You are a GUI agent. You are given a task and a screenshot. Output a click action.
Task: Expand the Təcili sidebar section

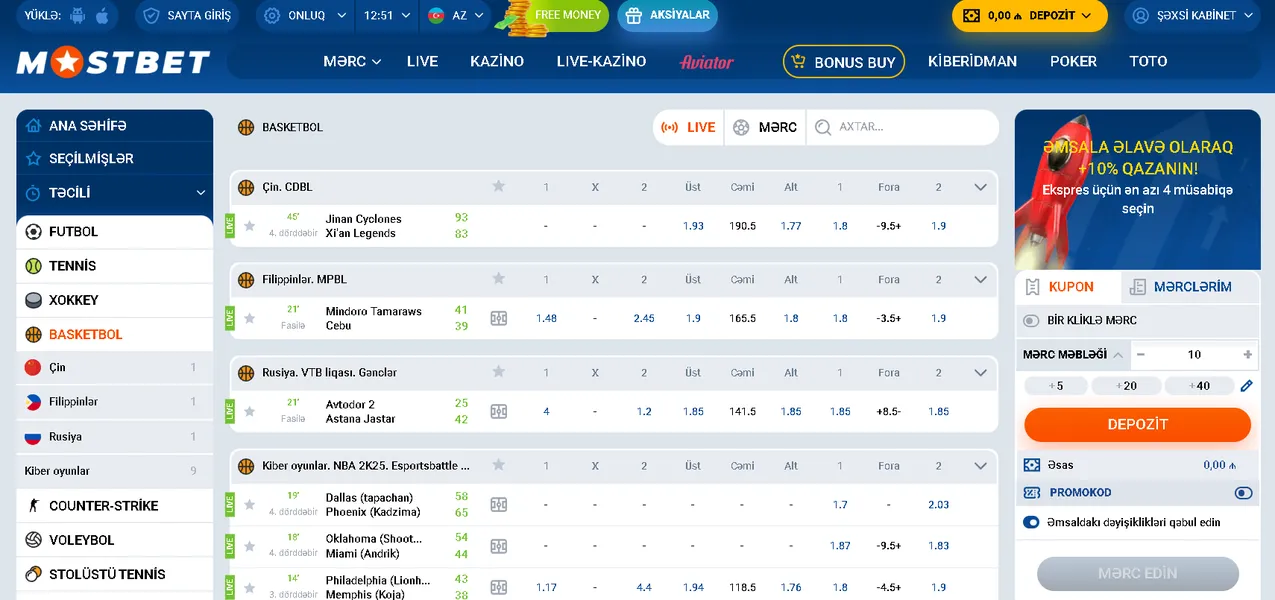pyautogui.click(x=200, y=193)
